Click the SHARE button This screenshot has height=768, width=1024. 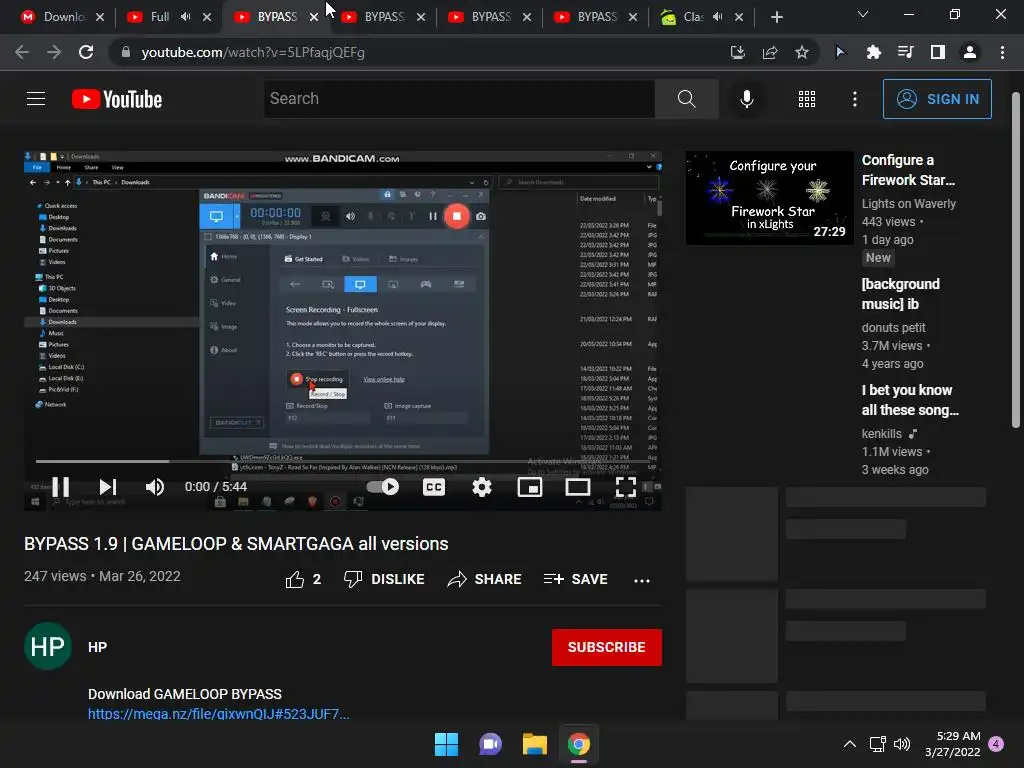pos(484,579)
